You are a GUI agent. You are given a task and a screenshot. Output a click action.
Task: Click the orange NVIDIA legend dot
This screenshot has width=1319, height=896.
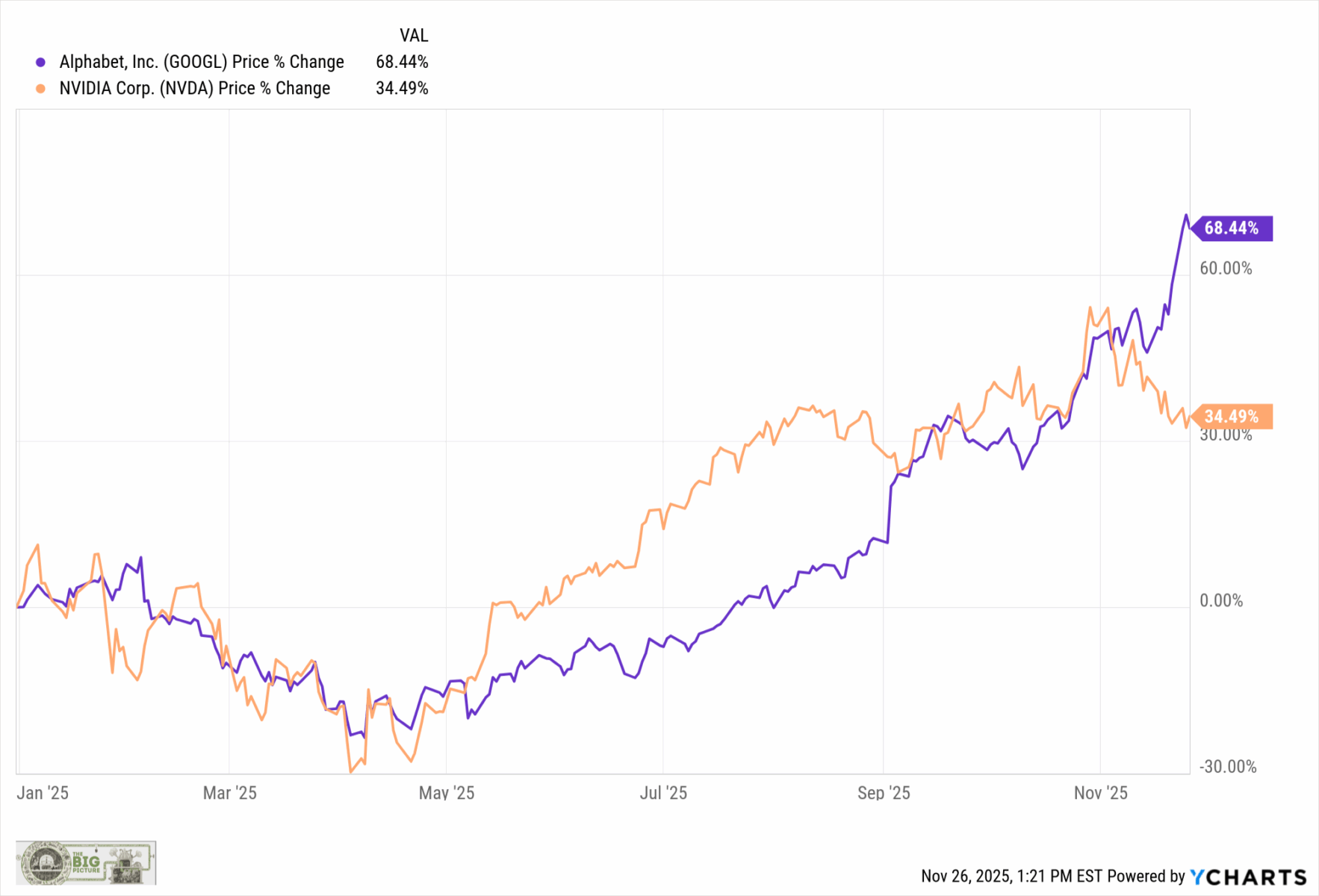(x=41, y=89)
